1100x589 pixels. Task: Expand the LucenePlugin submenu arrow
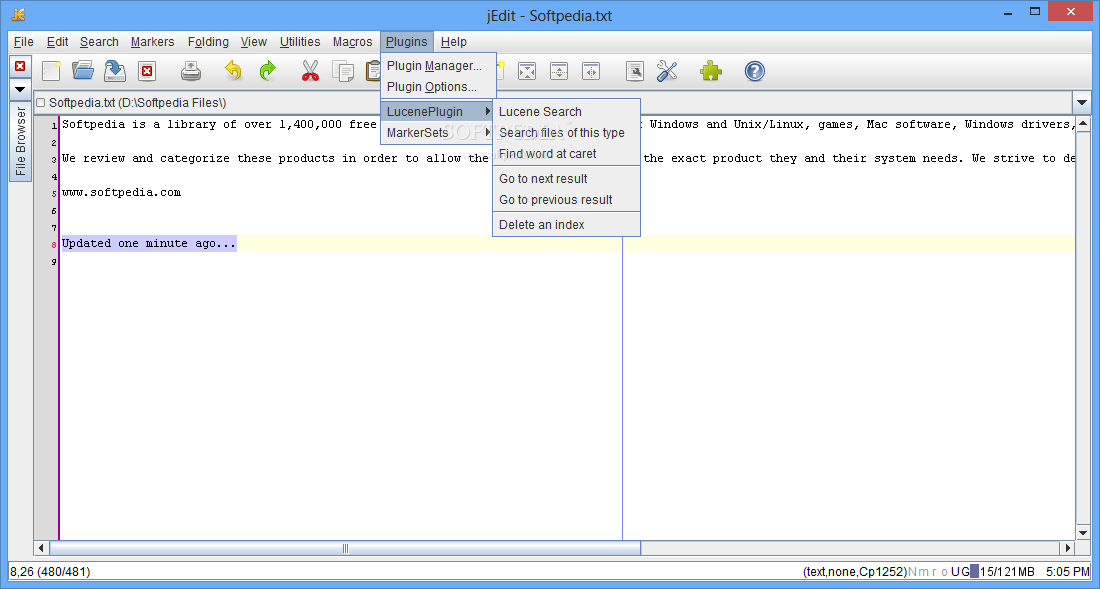pyautogui.click(x=488, y=111)
